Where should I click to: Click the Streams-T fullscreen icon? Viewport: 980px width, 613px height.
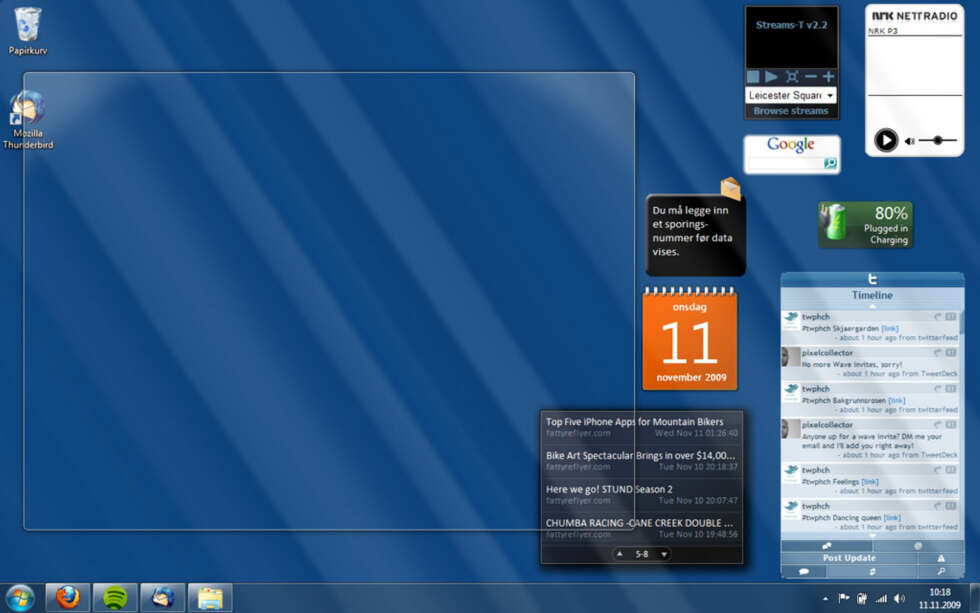(x=792, y=76)
